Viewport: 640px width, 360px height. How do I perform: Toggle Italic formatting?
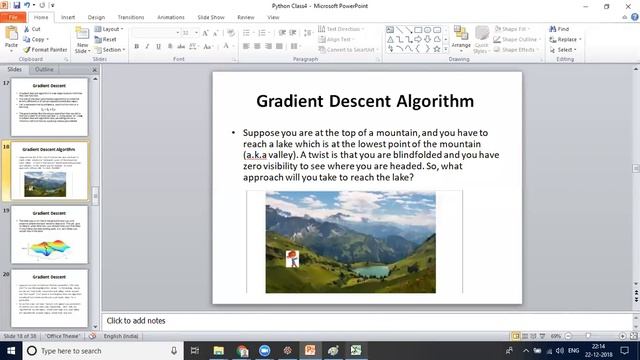click(x=147, y=47)
